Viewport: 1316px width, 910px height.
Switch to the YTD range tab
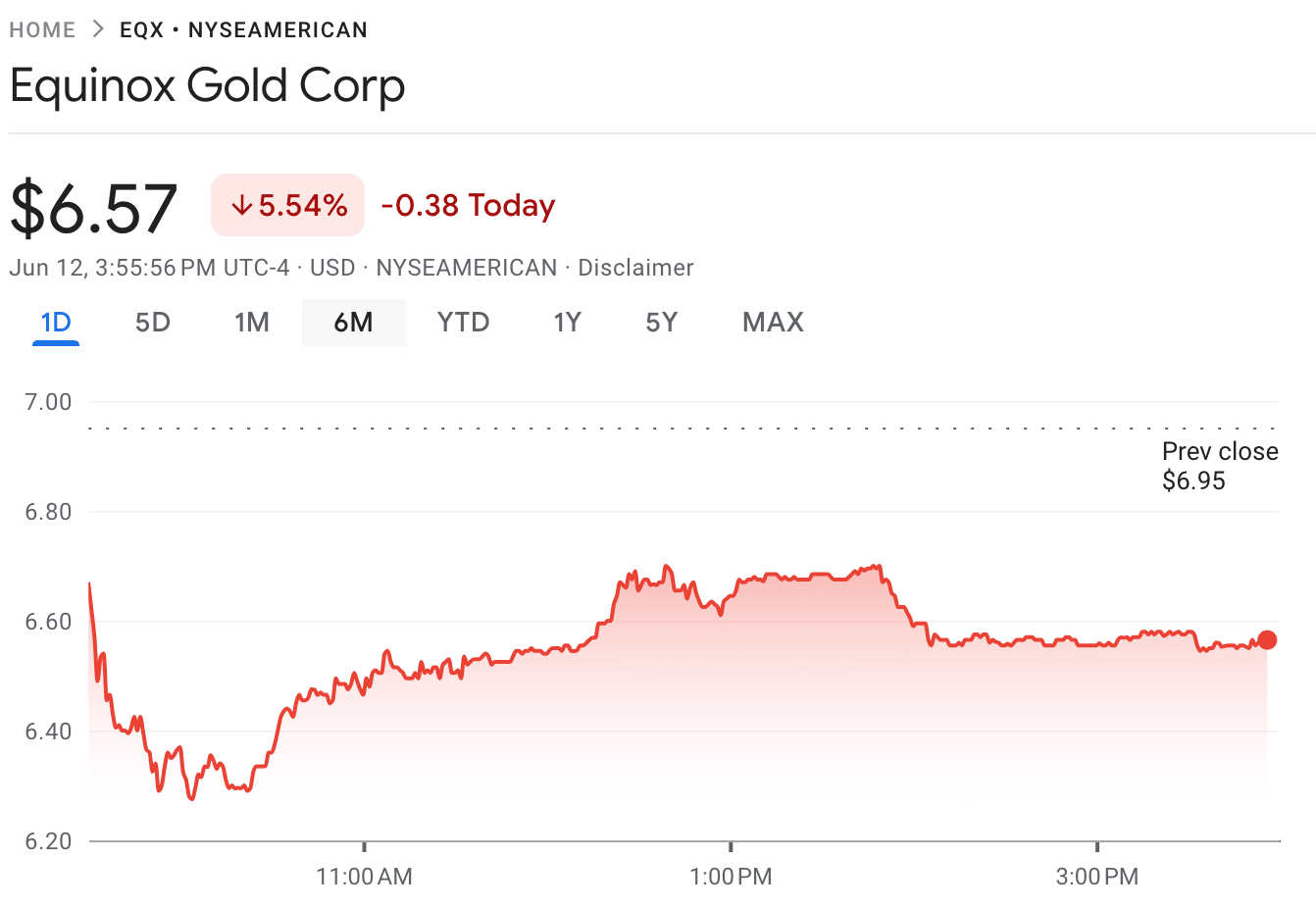[x=463, y=323]
